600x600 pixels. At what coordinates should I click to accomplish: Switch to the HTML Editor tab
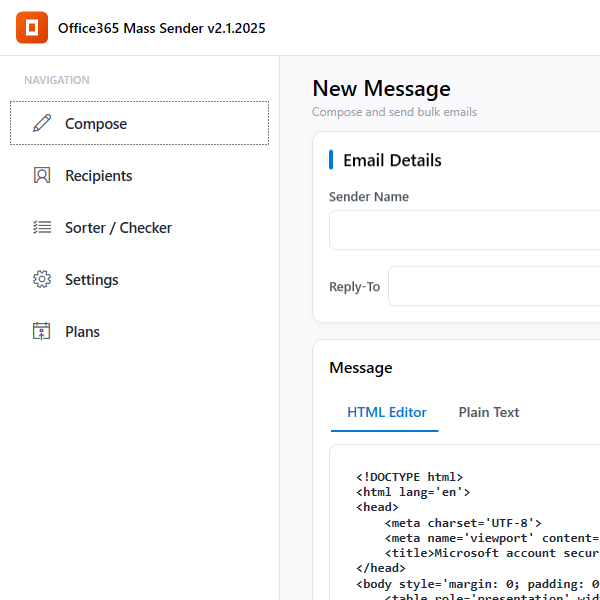pos(386,412)
